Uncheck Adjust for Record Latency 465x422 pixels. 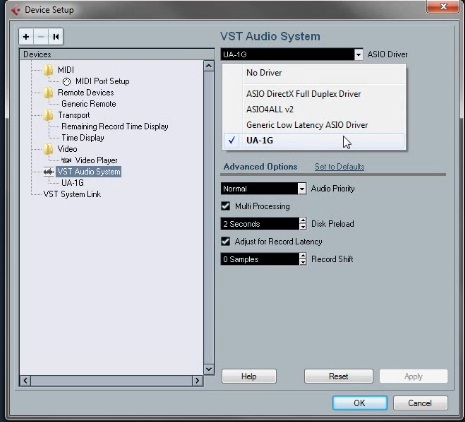point(226,241)
